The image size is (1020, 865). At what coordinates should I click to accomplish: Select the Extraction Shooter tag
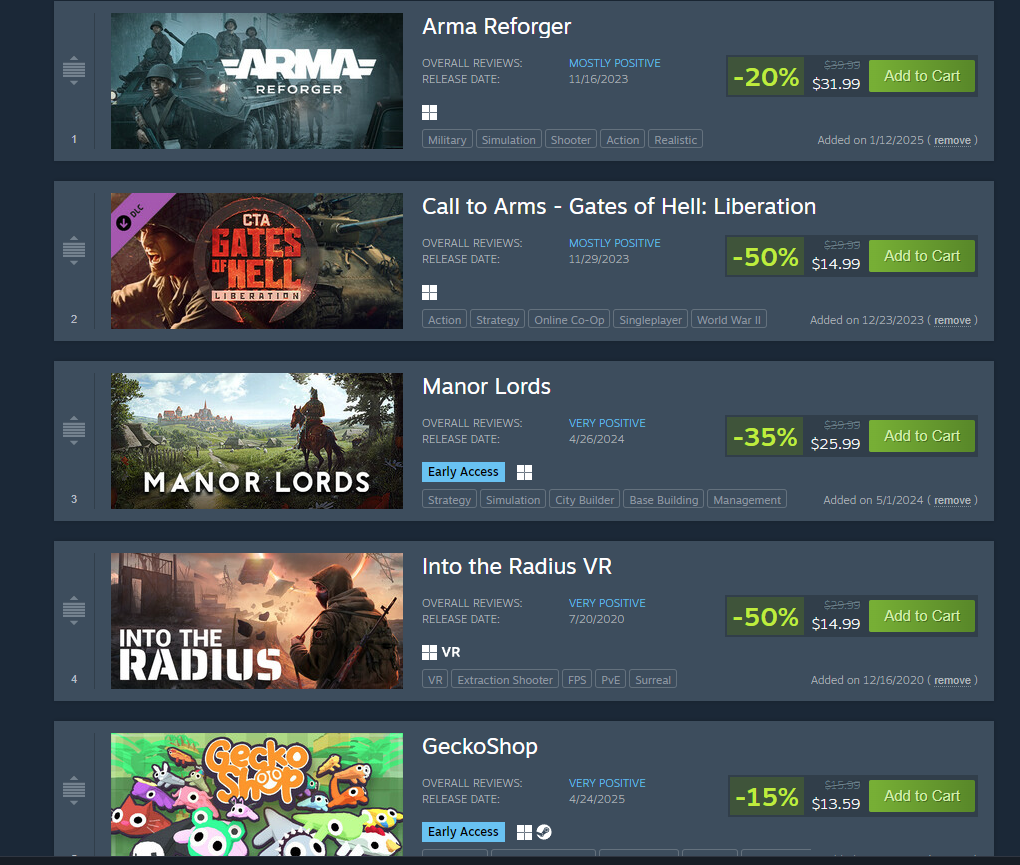tap(505, 680)
